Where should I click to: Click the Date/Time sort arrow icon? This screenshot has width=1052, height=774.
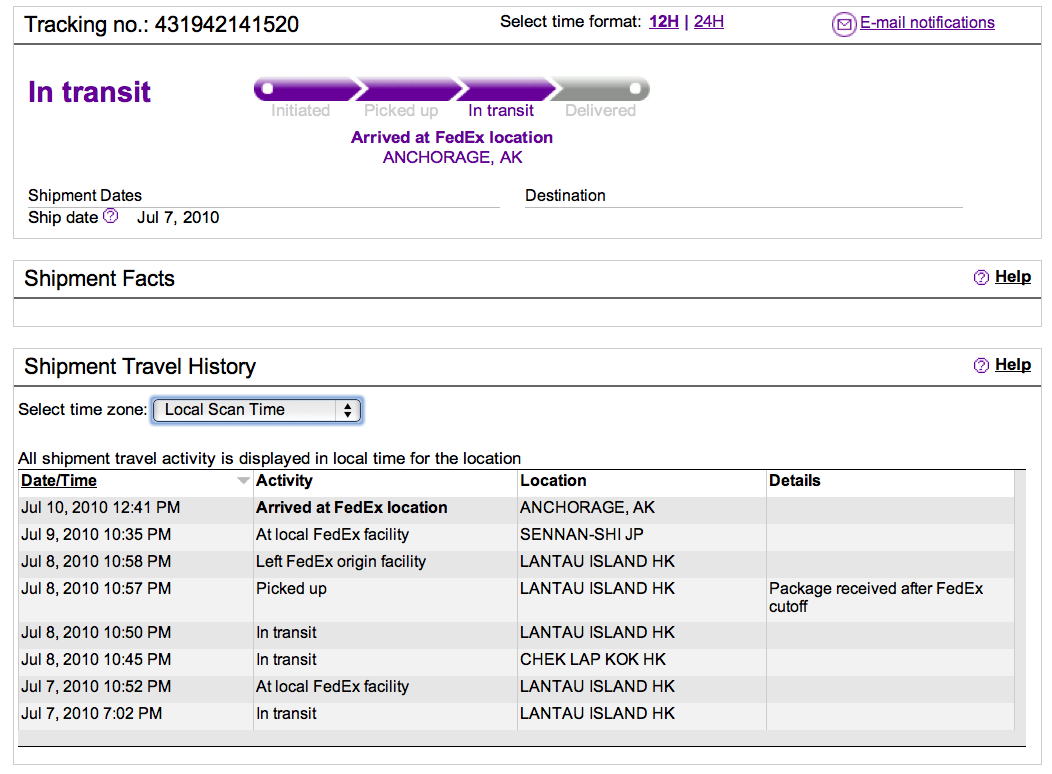pyautogui.click(x=243, y=480)
